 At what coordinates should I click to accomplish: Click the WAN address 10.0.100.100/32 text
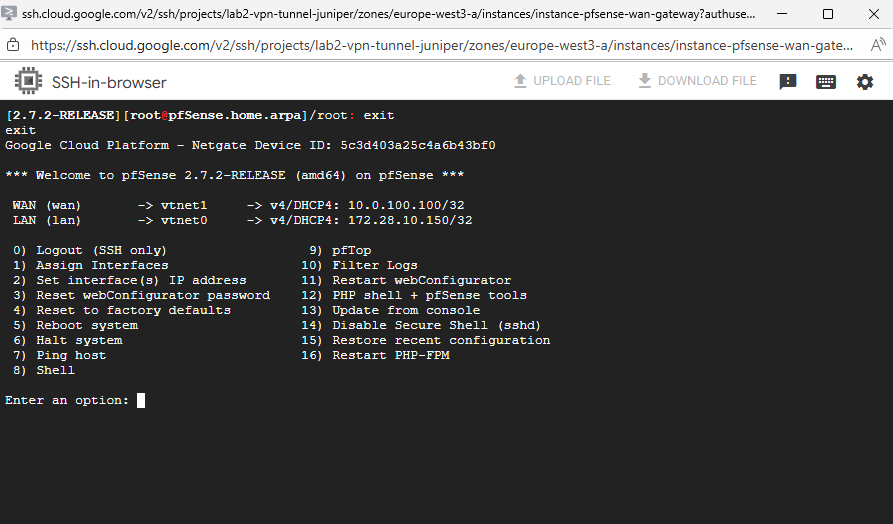tap(410, 205)
